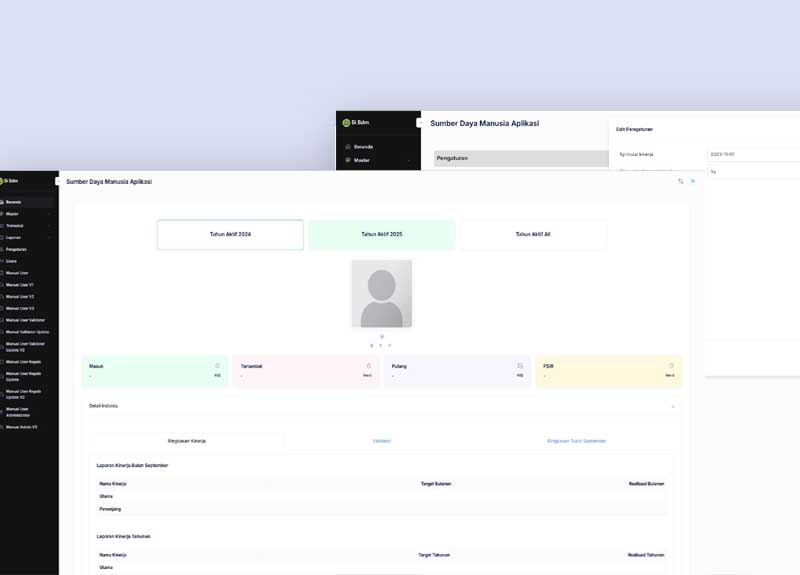800x575 pixels.
Task: Click the profile photo placeholder
Action: point(381,293)
